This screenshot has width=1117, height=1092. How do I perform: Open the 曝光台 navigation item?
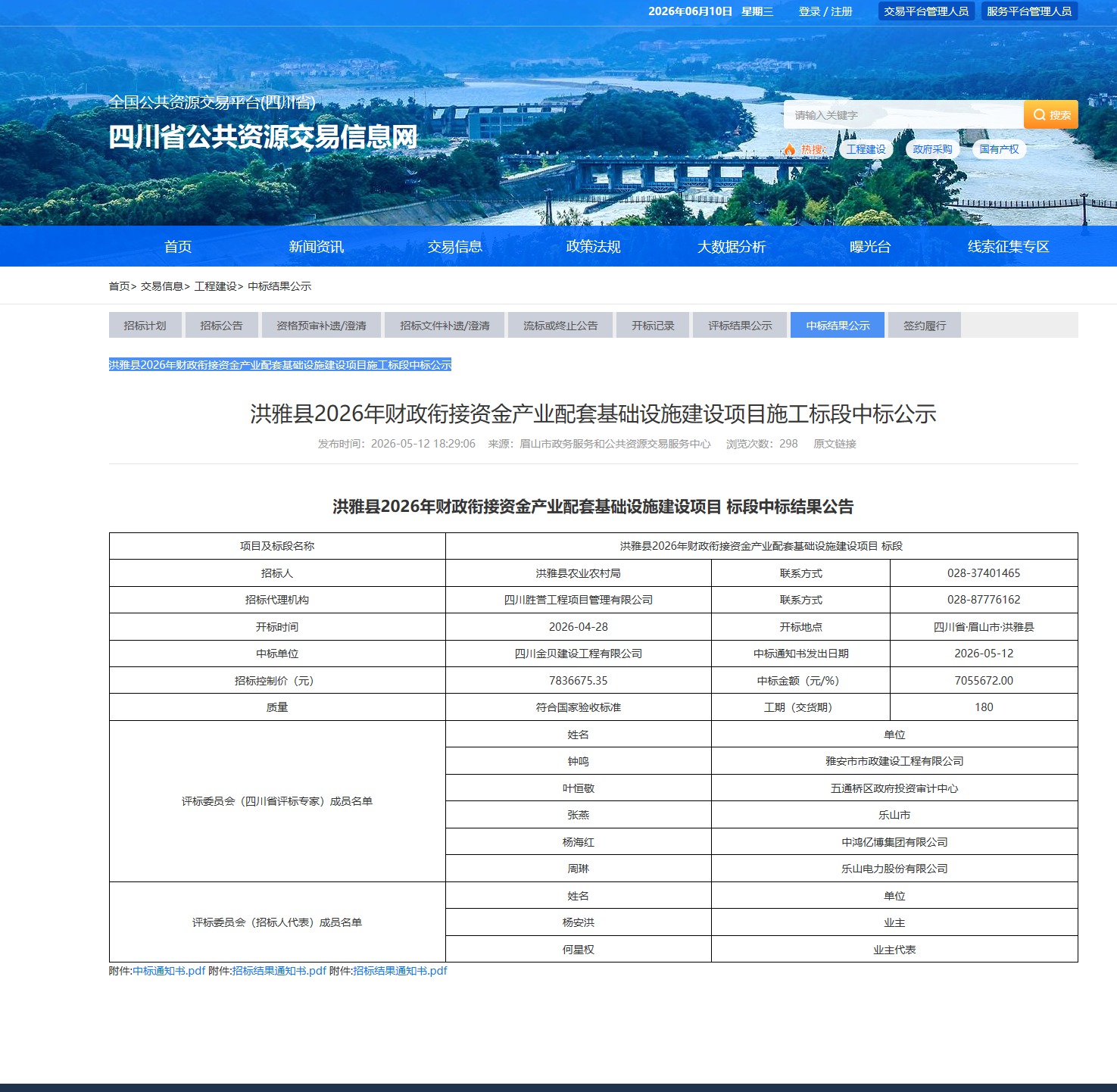coord(870,246)
